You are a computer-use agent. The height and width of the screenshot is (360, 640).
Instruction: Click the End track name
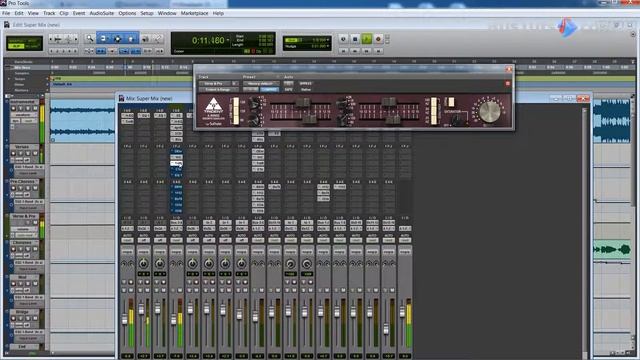coord(22,347)
